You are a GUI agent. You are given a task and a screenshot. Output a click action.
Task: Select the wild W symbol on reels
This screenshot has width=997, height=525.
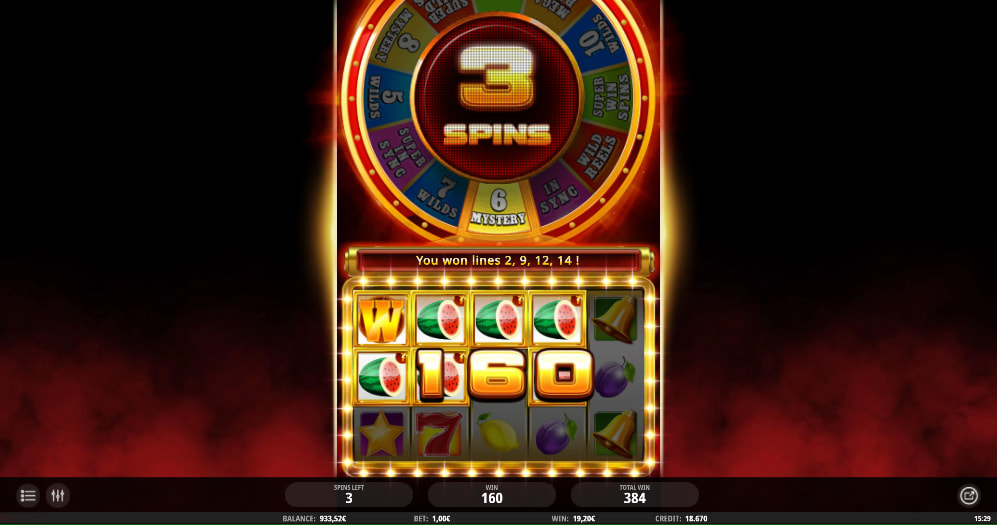tap(382, 319)
